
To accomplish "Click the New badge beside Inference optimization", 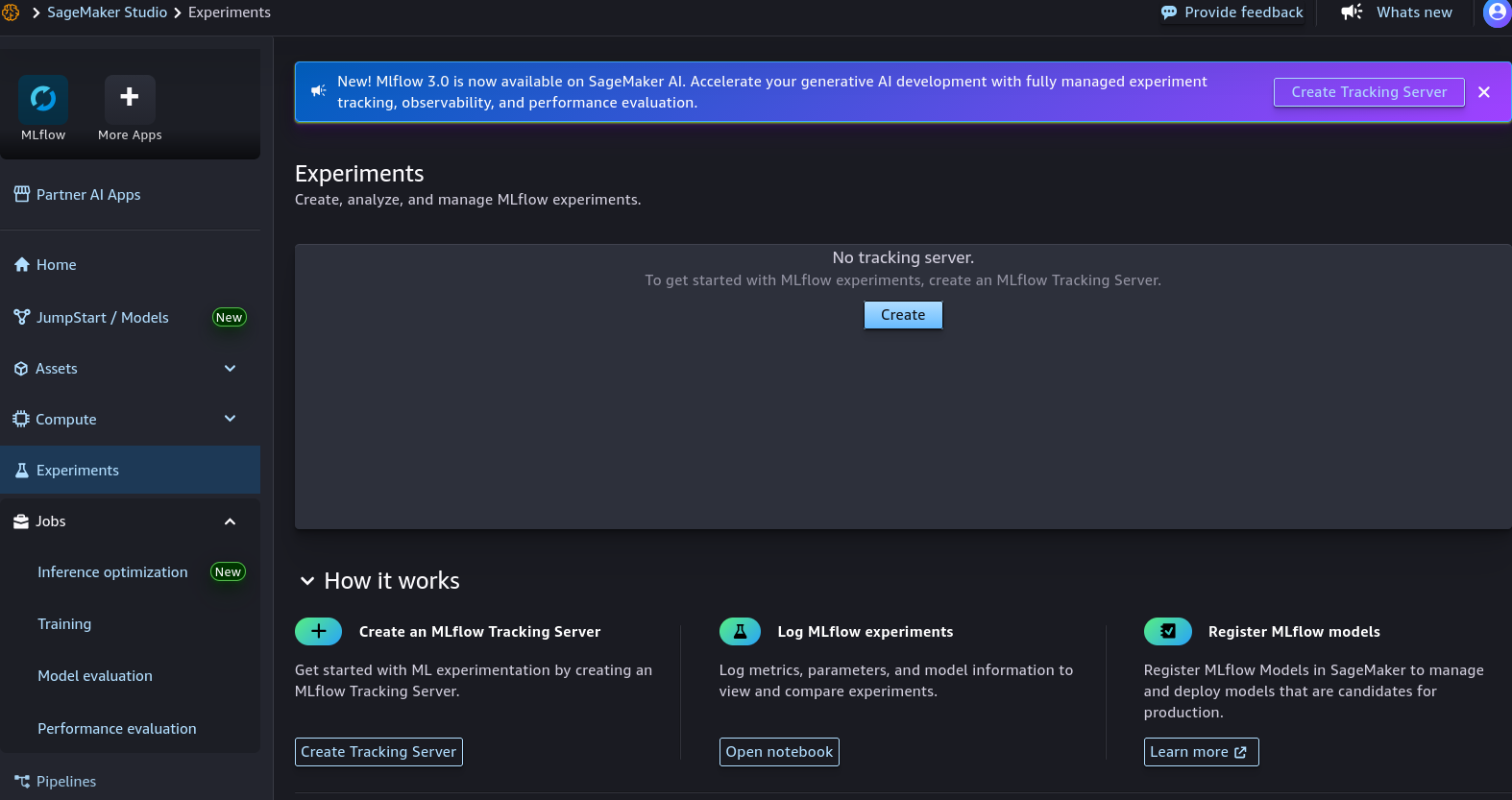I will point(228,572).
